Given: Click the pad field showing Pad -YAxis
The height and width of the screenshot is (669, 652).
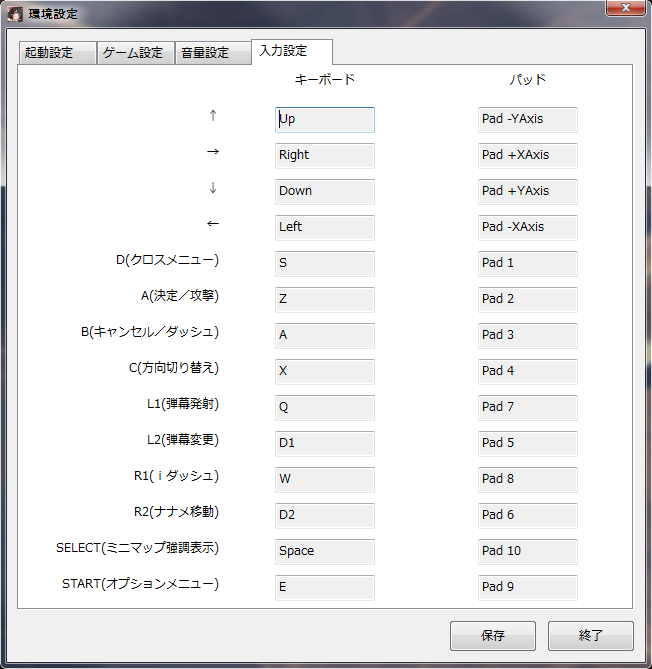Looking at the screenshot, I should 527,119.
